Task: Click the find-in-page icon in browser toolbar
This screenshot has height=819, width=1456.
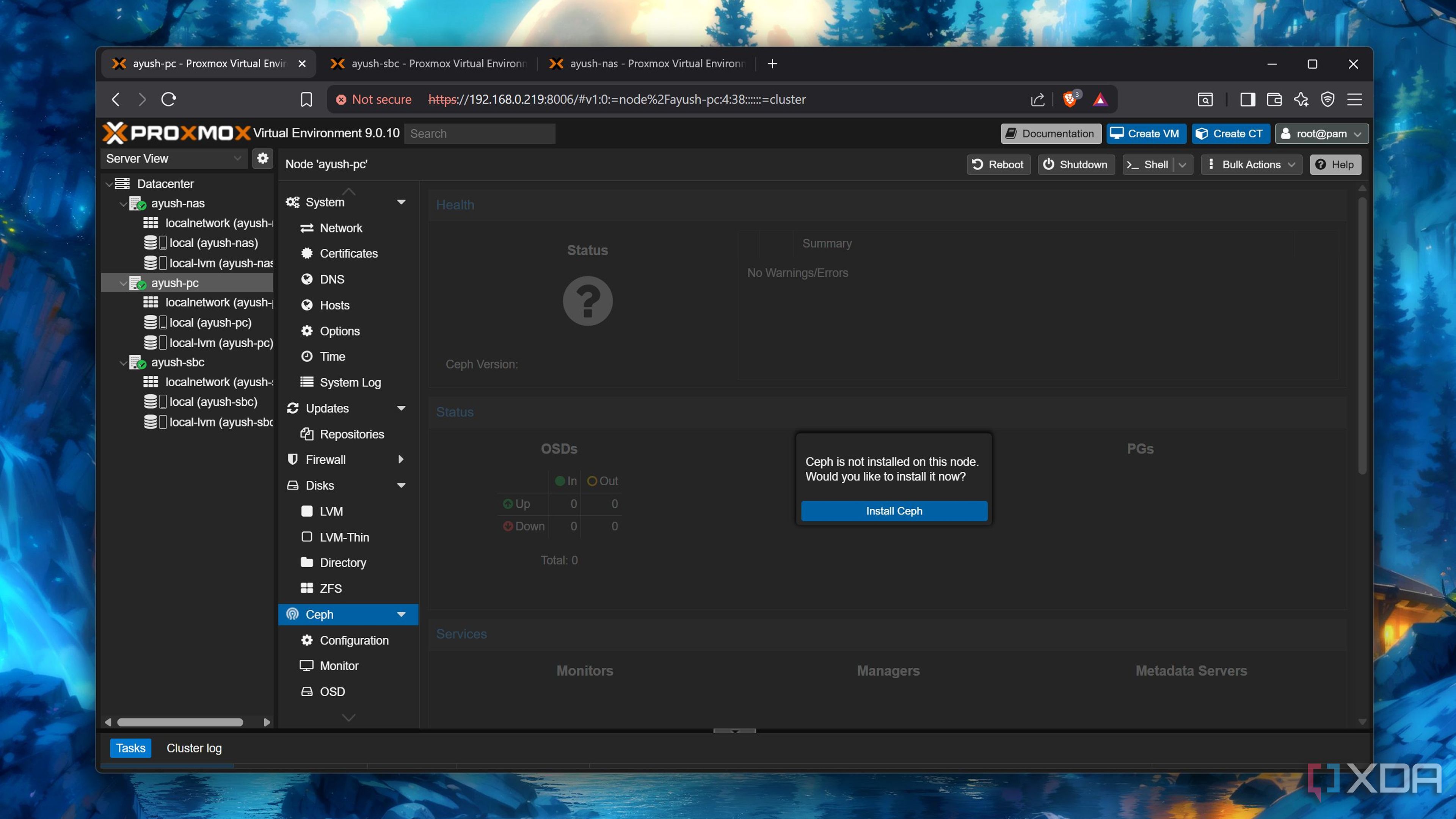Action: (1205, 99)
